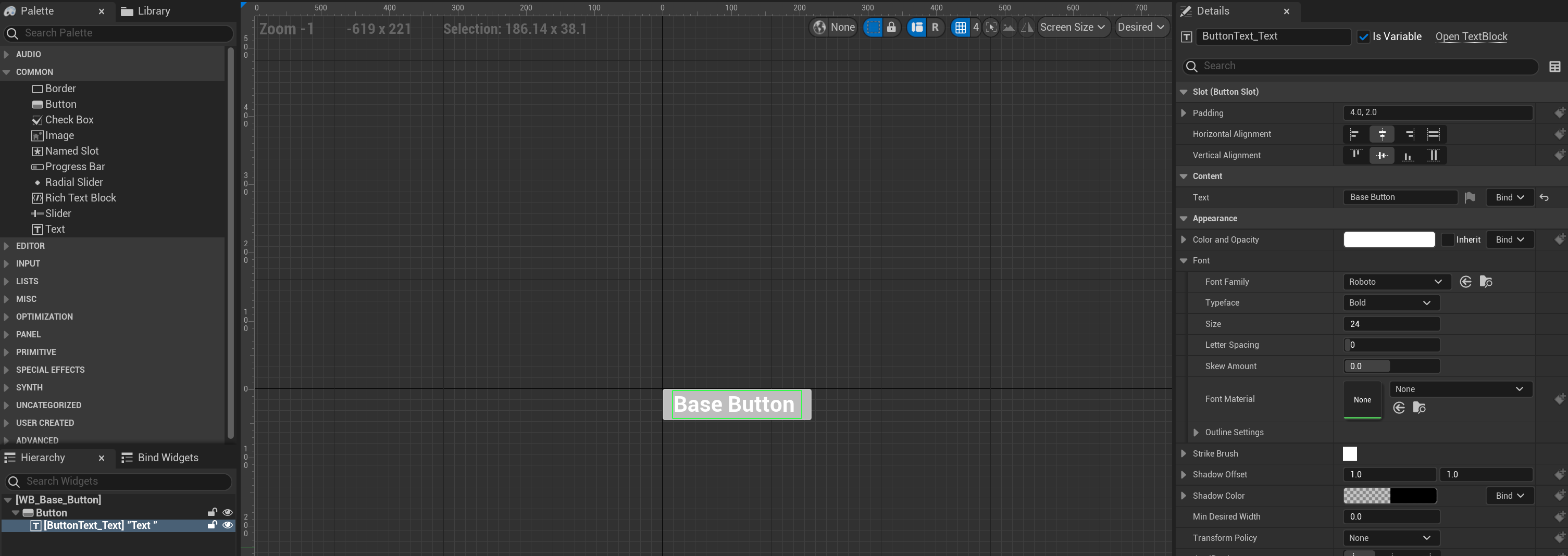Reset Text property to default value
Screen dimensions: 1568x556
1544,197
